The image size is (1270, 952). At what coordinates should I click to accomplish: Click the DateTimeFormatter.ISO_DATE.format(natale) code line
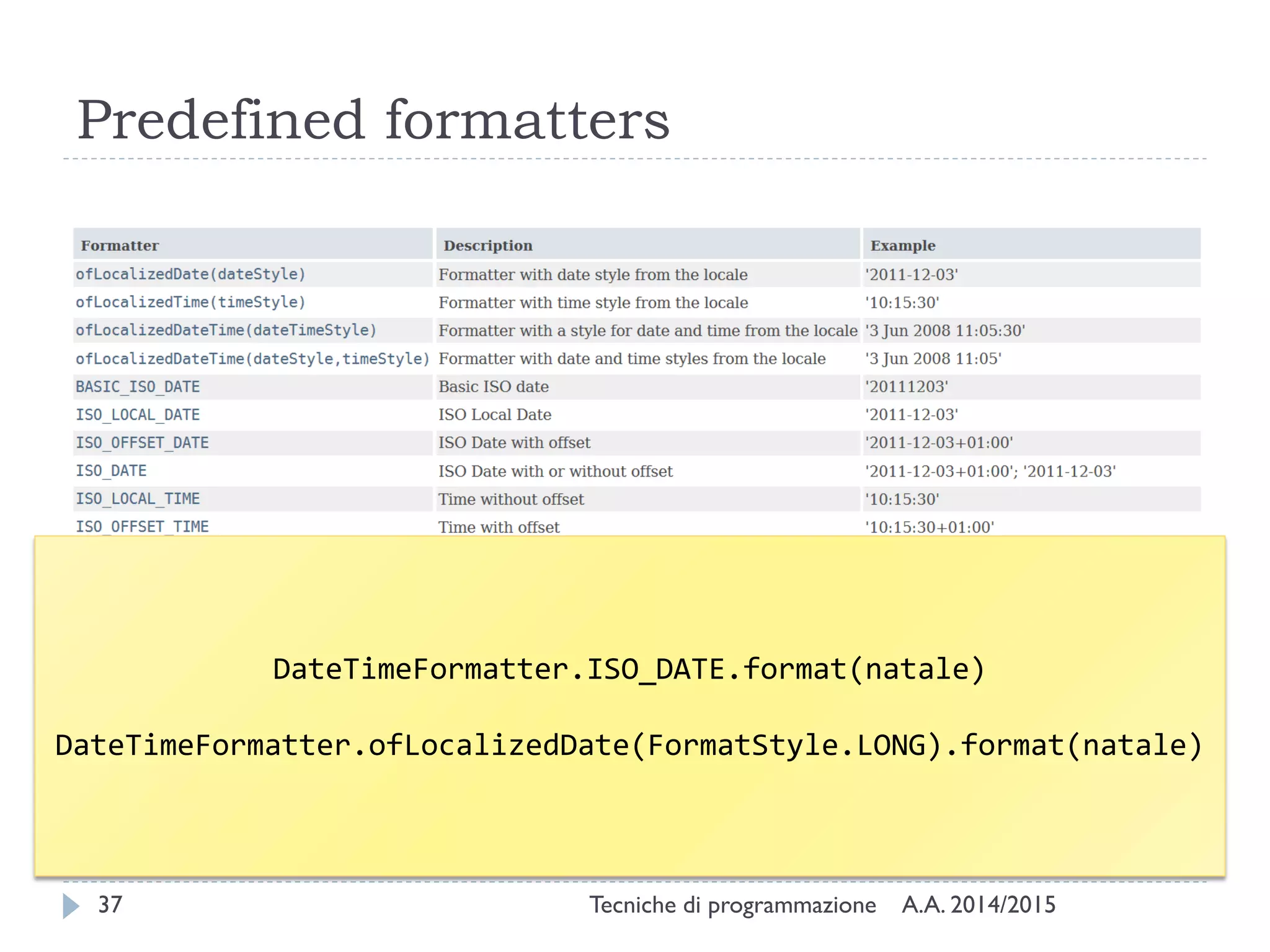tap(629, 670)
